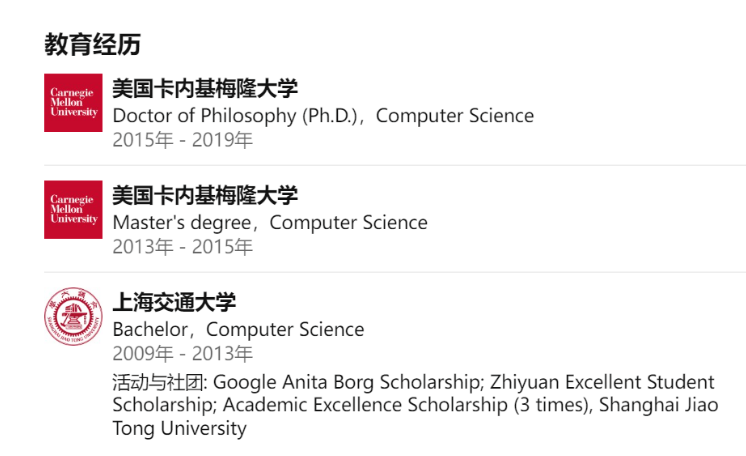Open the 上海交通大学 school name link
This screenshot has width=746, height=456.
coord(174,302)
